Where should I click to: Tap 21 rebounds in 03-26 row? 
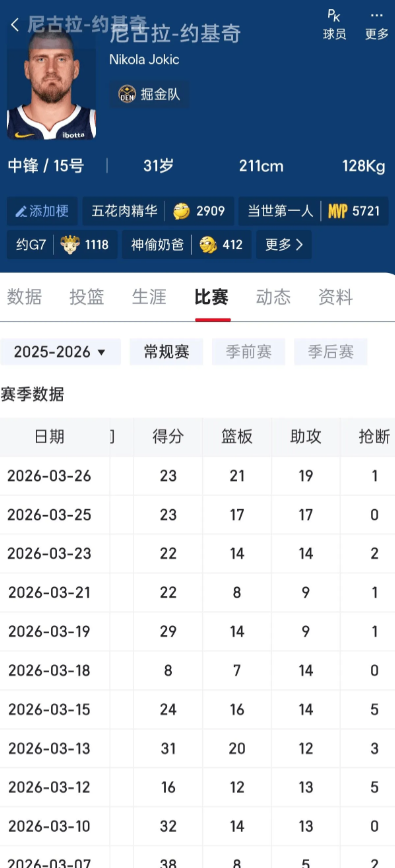(x=237, y=476)
